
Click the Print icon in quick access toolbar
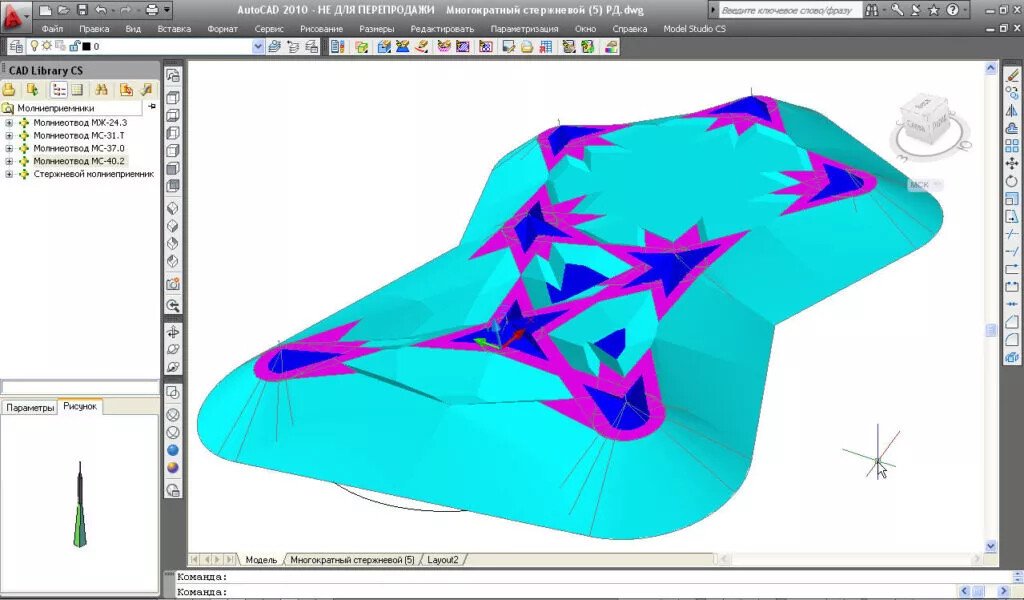pyautogui.click(x=152, y=10)
